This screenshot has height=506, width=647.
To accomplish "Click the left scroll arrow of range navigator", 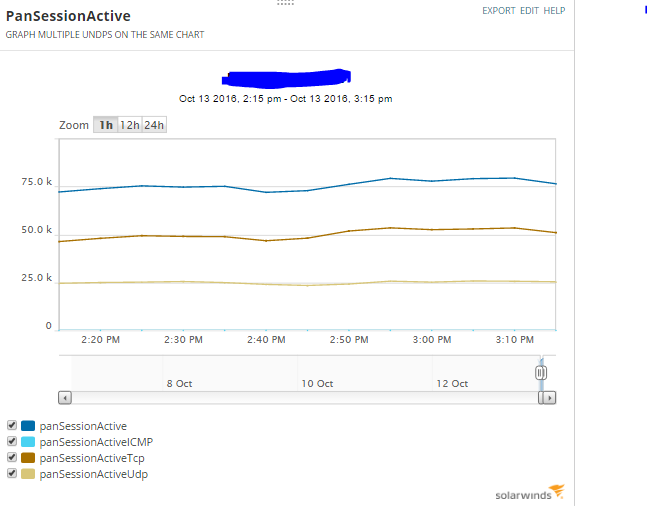I will point(65,398).
